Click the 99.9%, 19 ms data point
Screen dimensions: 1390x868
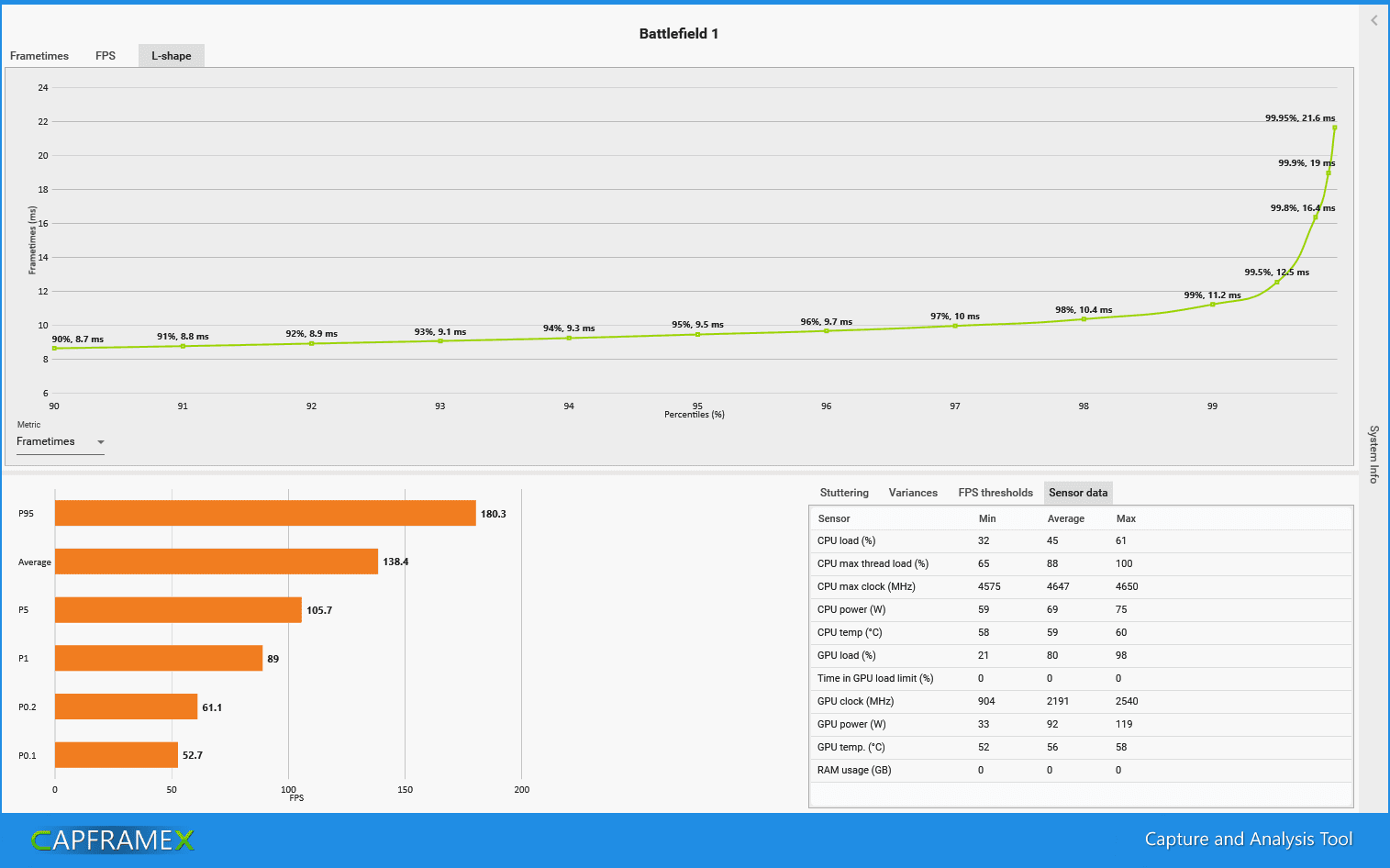tap(1329, 172)
